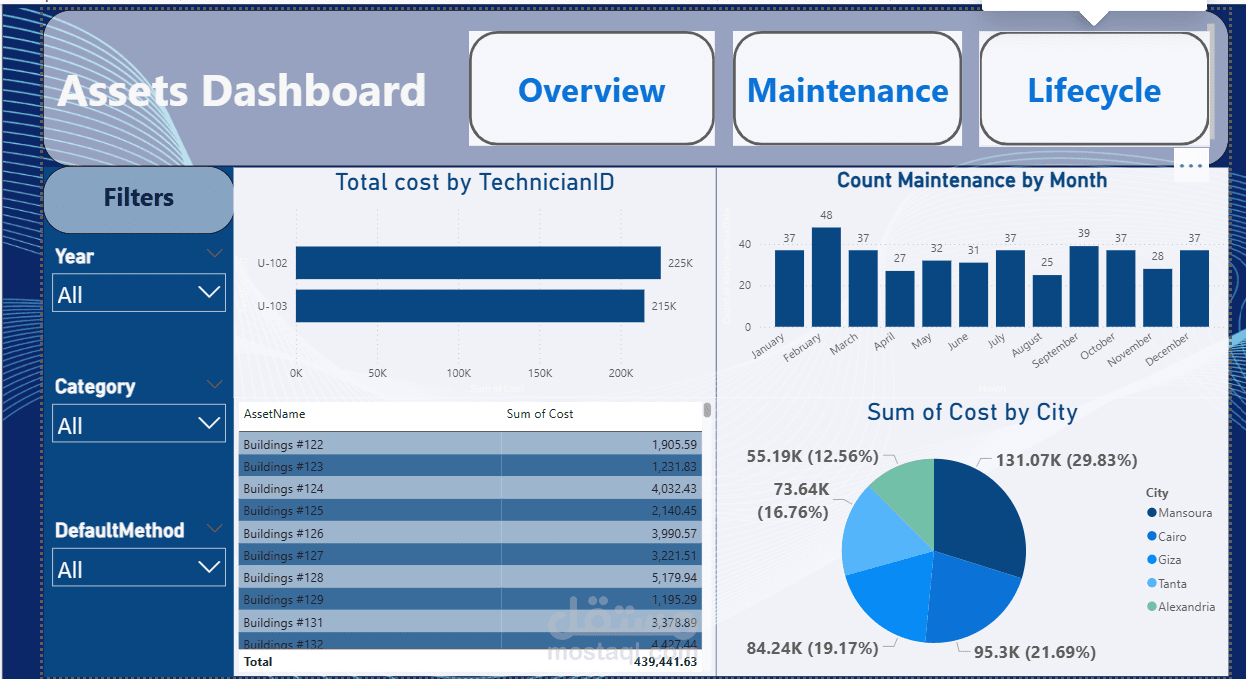Click the Sum of Cost by City title
The image size is (1246, 679).
click(972, 412)
